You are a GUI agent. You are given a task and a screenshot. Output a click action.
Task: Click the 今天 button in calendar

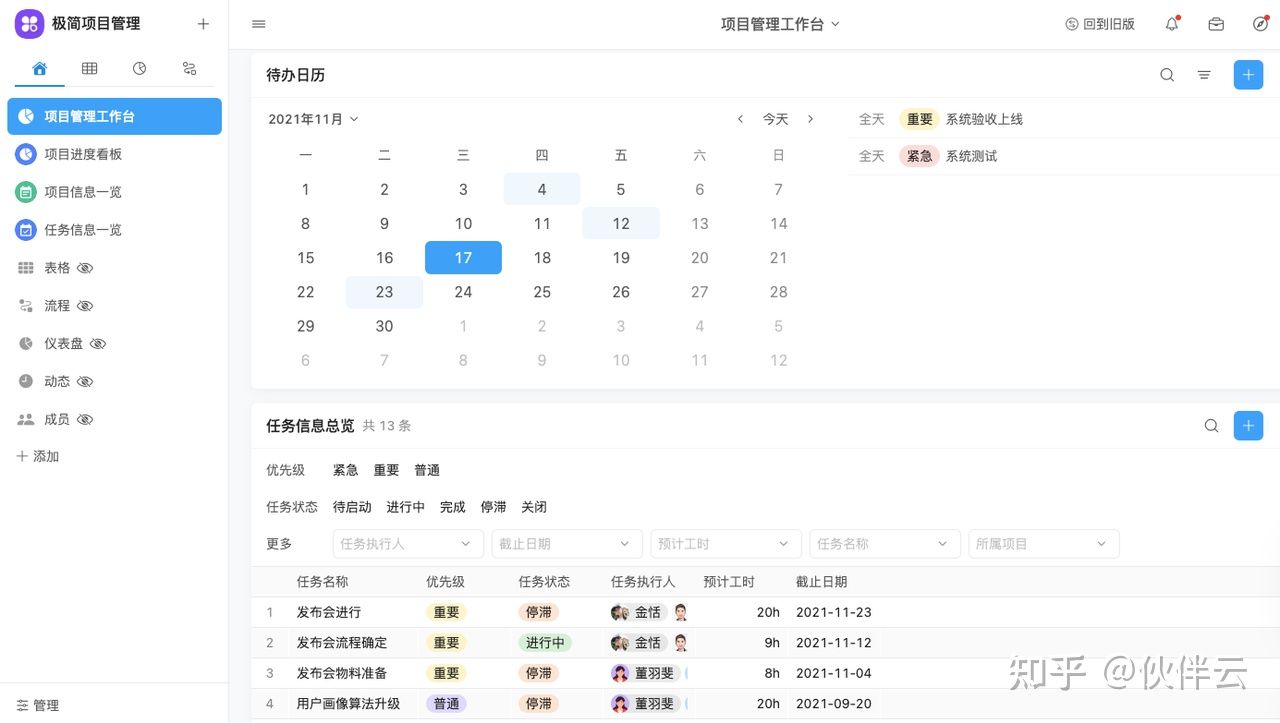coord(775,119)
